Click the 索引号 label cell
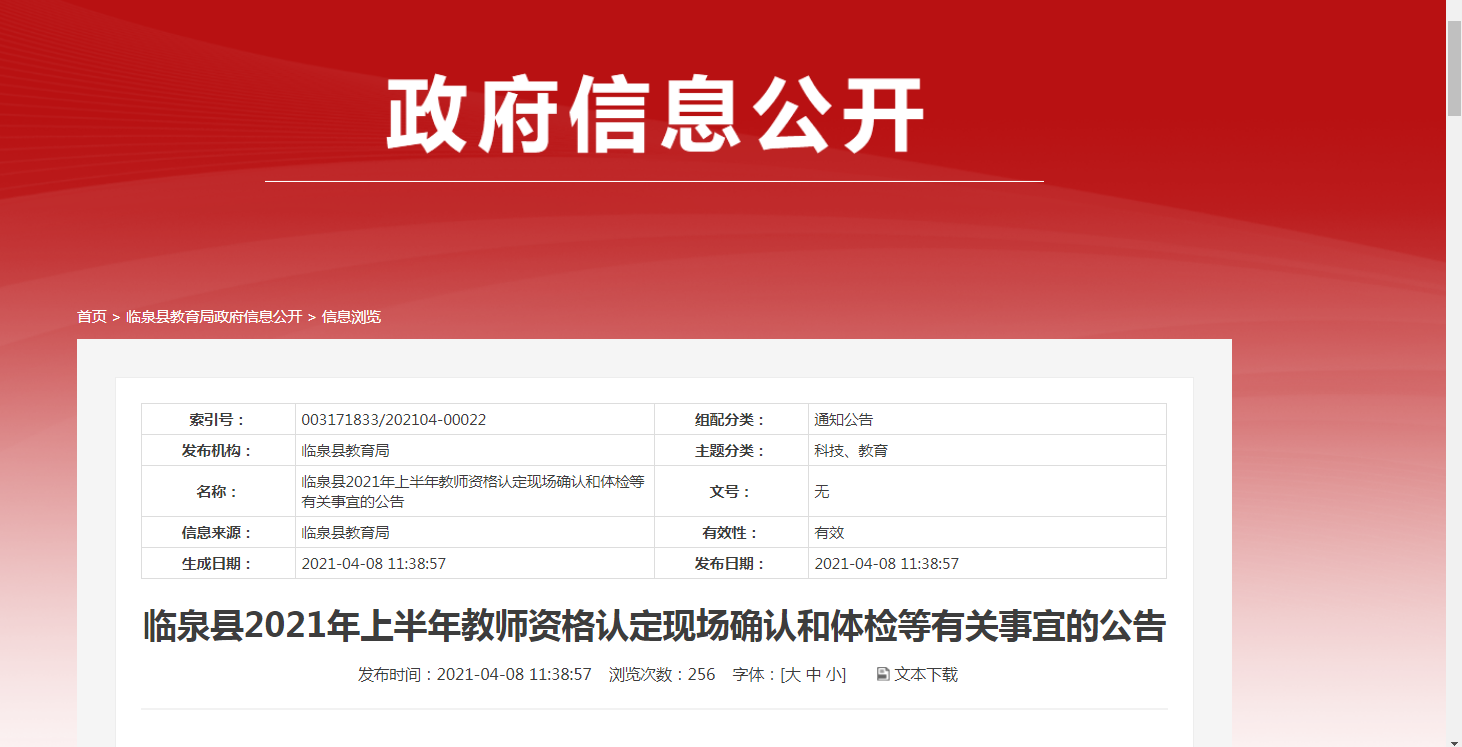 (219, 420)
